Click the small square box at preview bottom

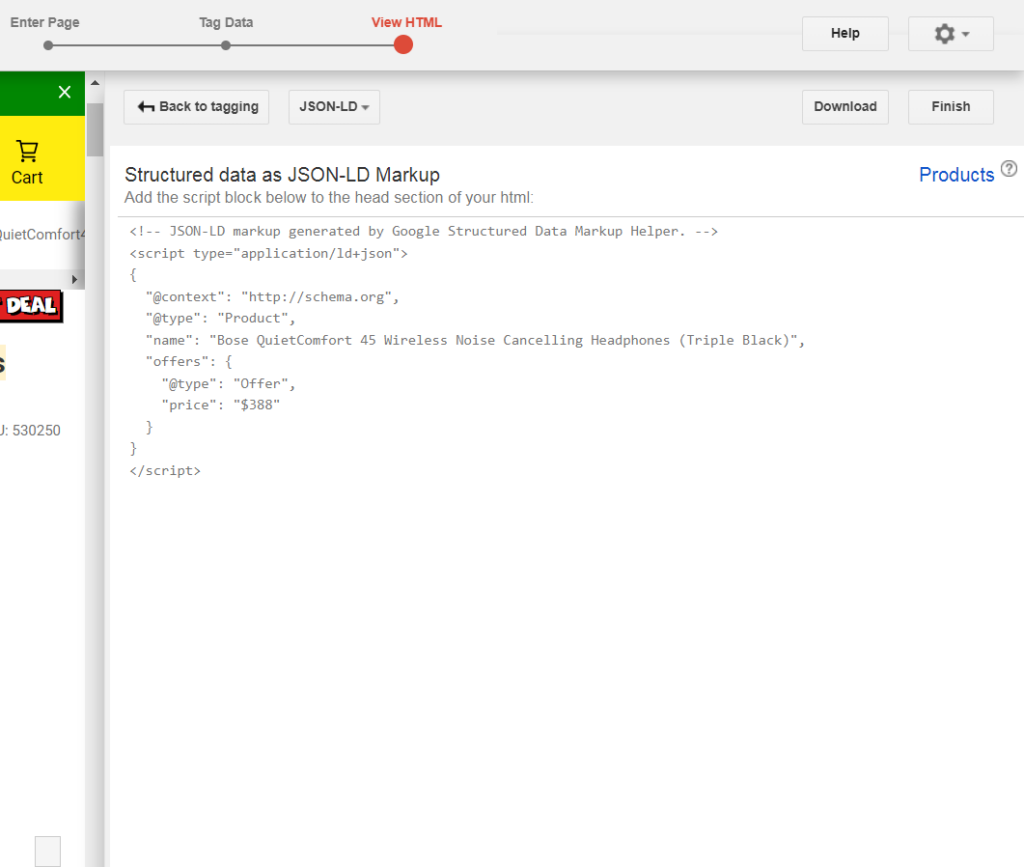tap(48, 851)
